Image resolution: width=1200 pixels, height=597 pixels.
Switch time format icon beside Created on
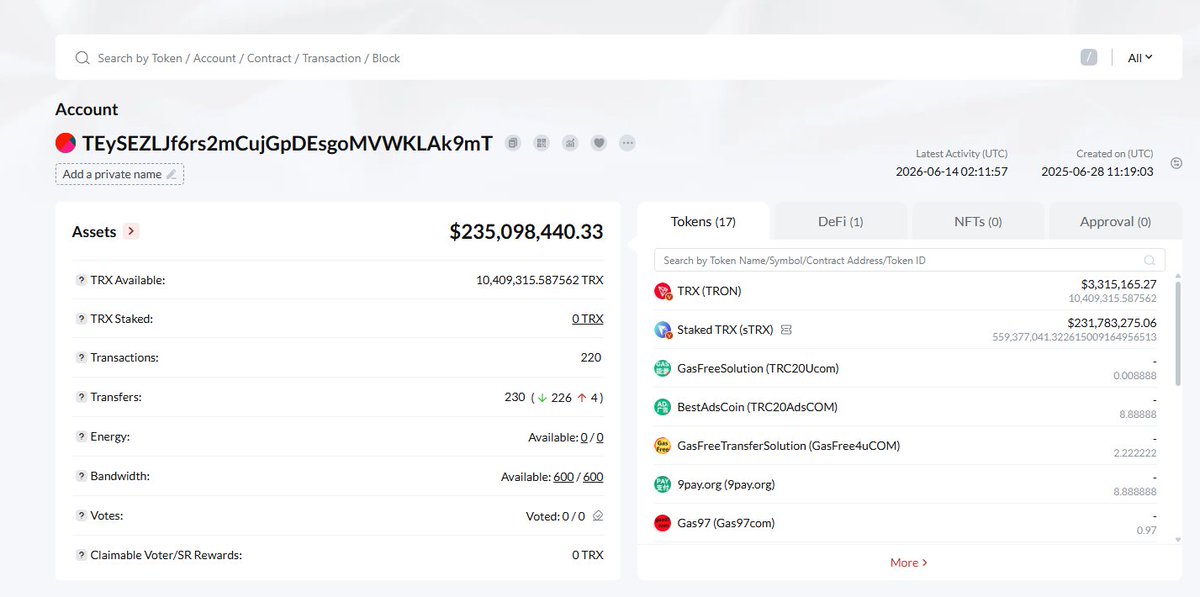1176,163
